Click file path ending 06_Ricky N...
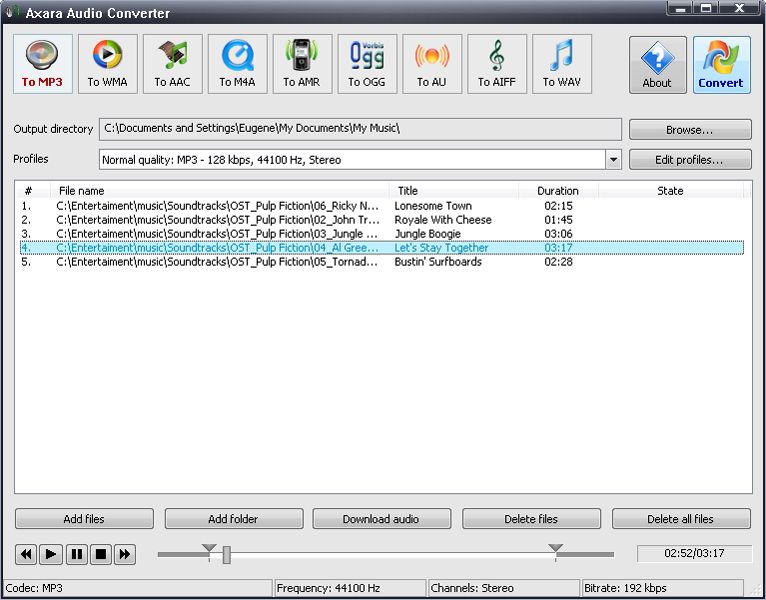The width and height of the screenshot is (766, 600). pyautogui.click(x=217, y=206)
